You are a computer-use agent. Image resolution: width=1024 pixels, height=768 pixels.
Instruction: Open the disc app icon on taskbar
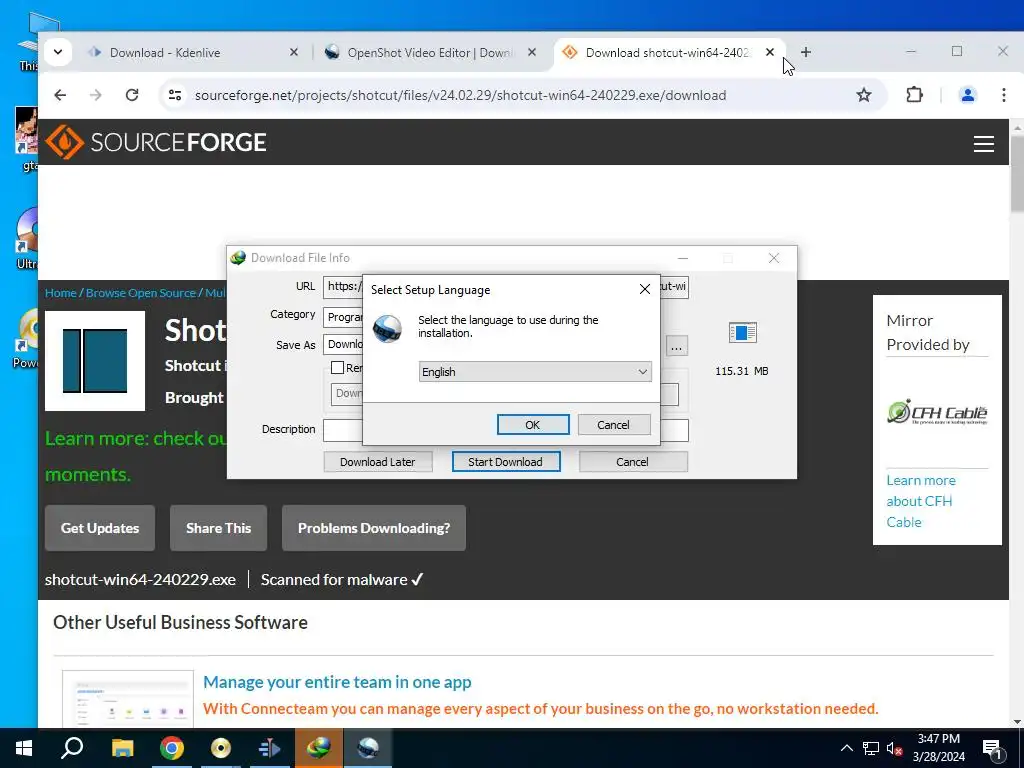click(x=221, y=748)
